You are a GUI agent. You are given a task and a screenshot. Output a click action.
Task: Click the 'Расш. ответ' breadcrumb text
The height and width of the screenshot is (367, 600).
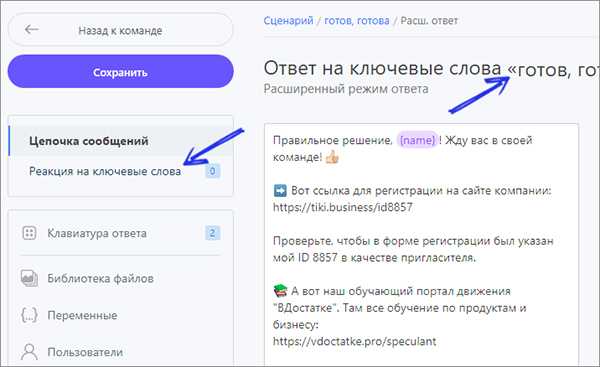[x=429, y=20]
